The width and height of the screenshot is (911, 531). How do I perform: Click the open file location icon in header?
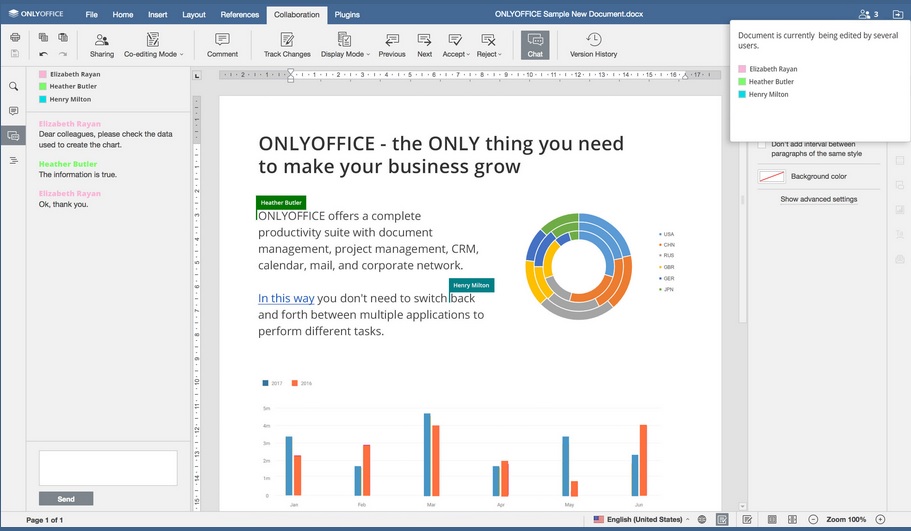(x=898, y=14)
